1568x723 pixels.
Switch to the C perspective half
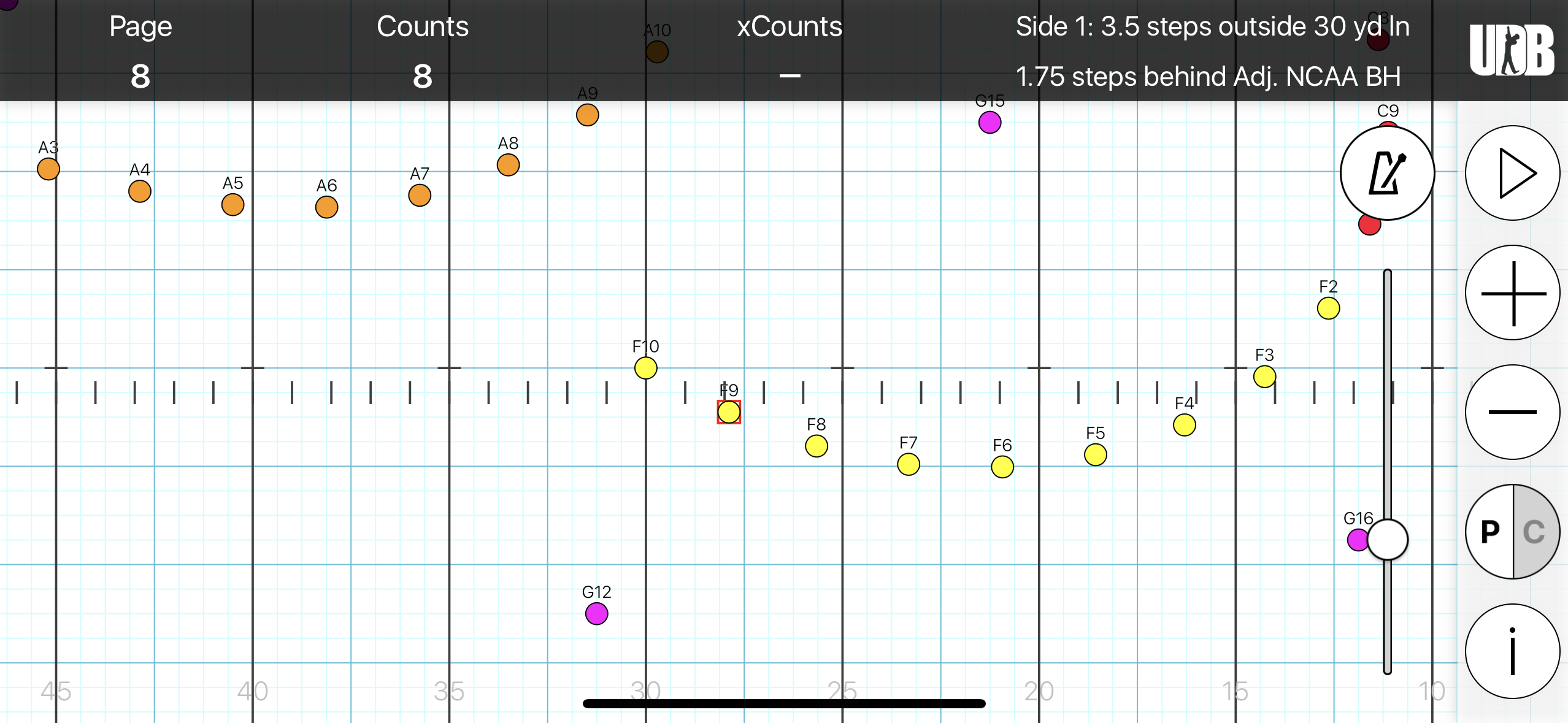pos(1536,532)
